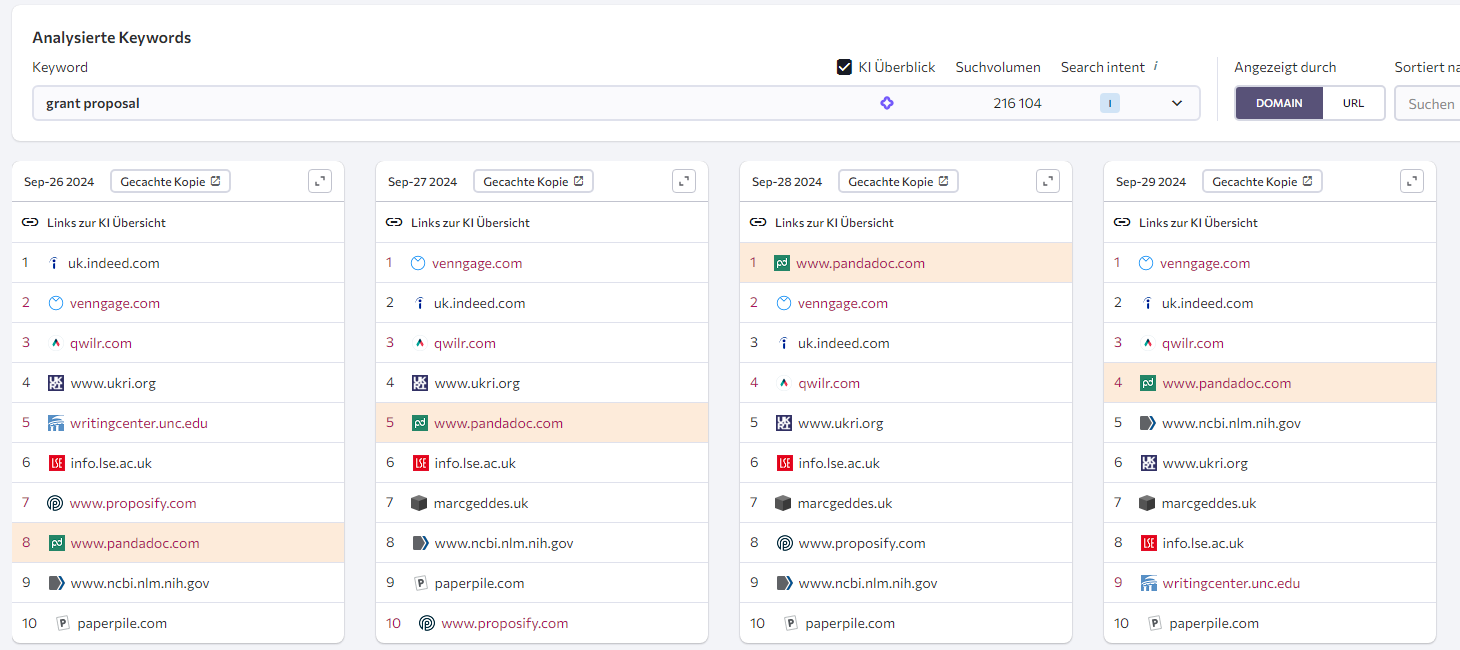1460x650 pixels.
Task: Click link icon in Sep-29 Links zur KI Übersicht
Action: click(1122, 222)
